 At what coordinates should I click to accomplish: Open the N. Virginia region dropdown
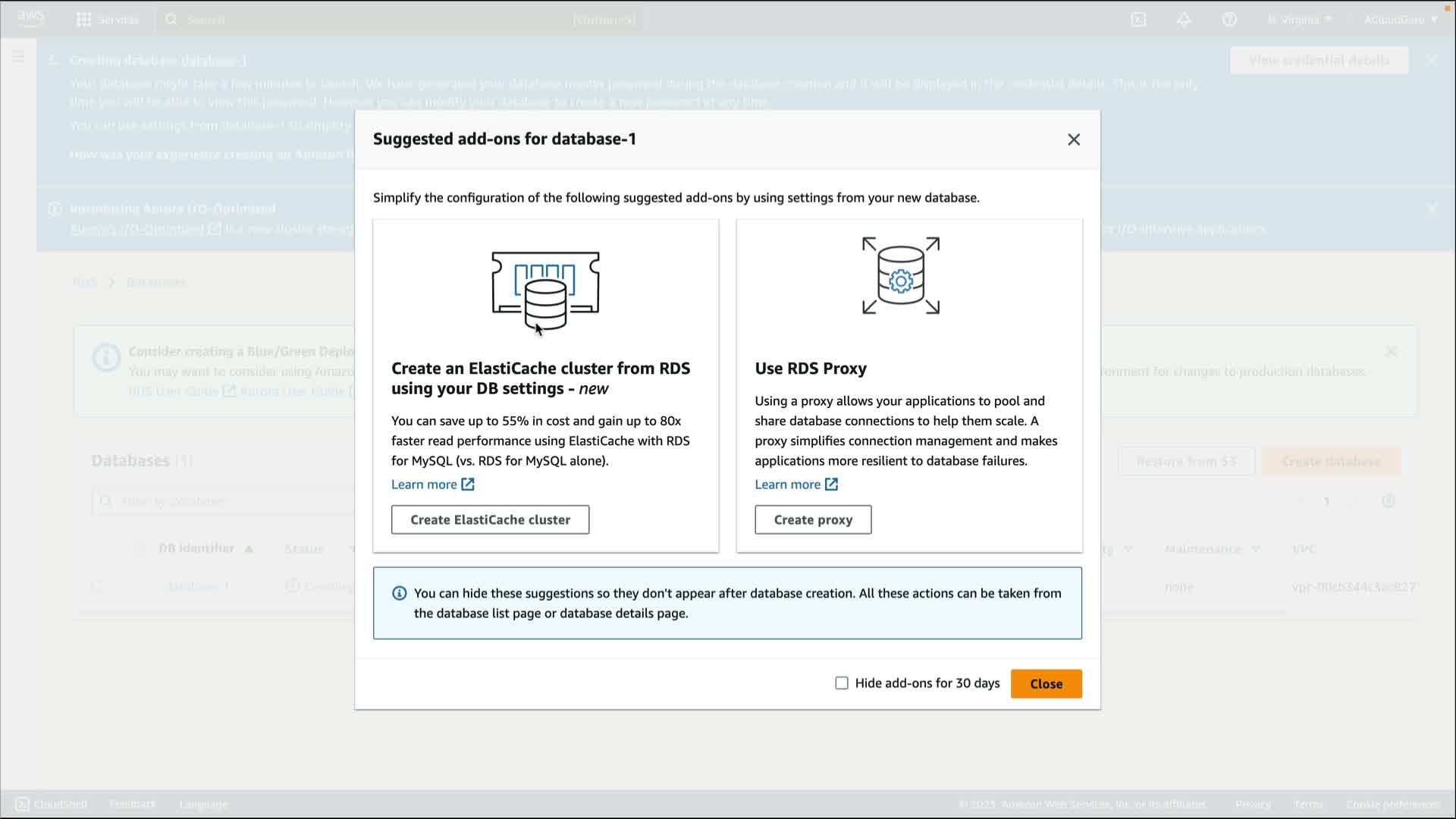pos(1299,20)
